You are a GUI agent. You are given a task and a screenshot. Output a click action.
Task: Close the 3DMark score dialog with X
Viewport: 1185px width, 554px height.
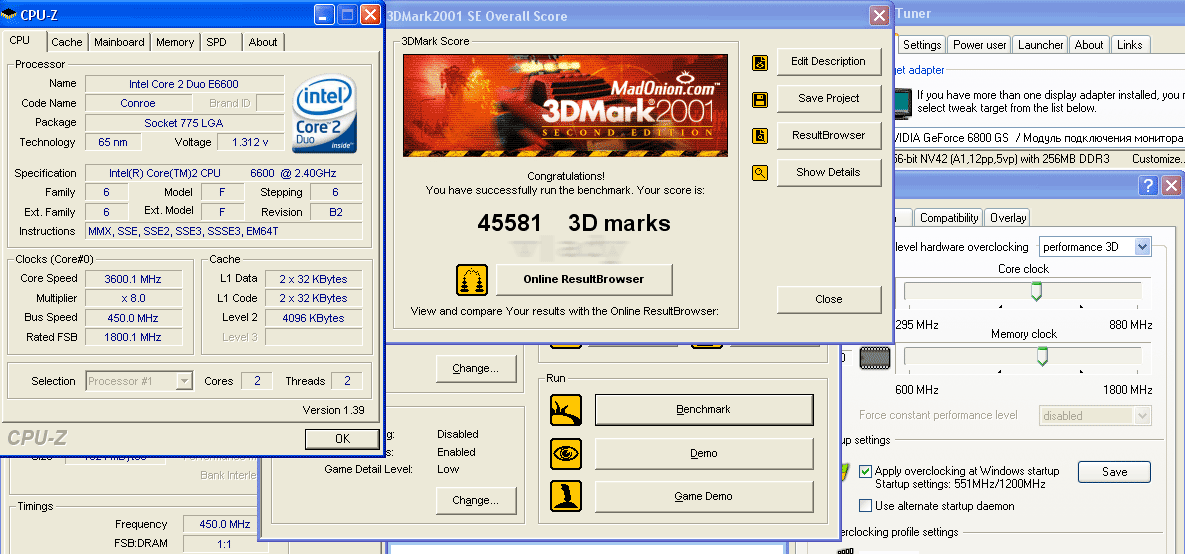878,16
